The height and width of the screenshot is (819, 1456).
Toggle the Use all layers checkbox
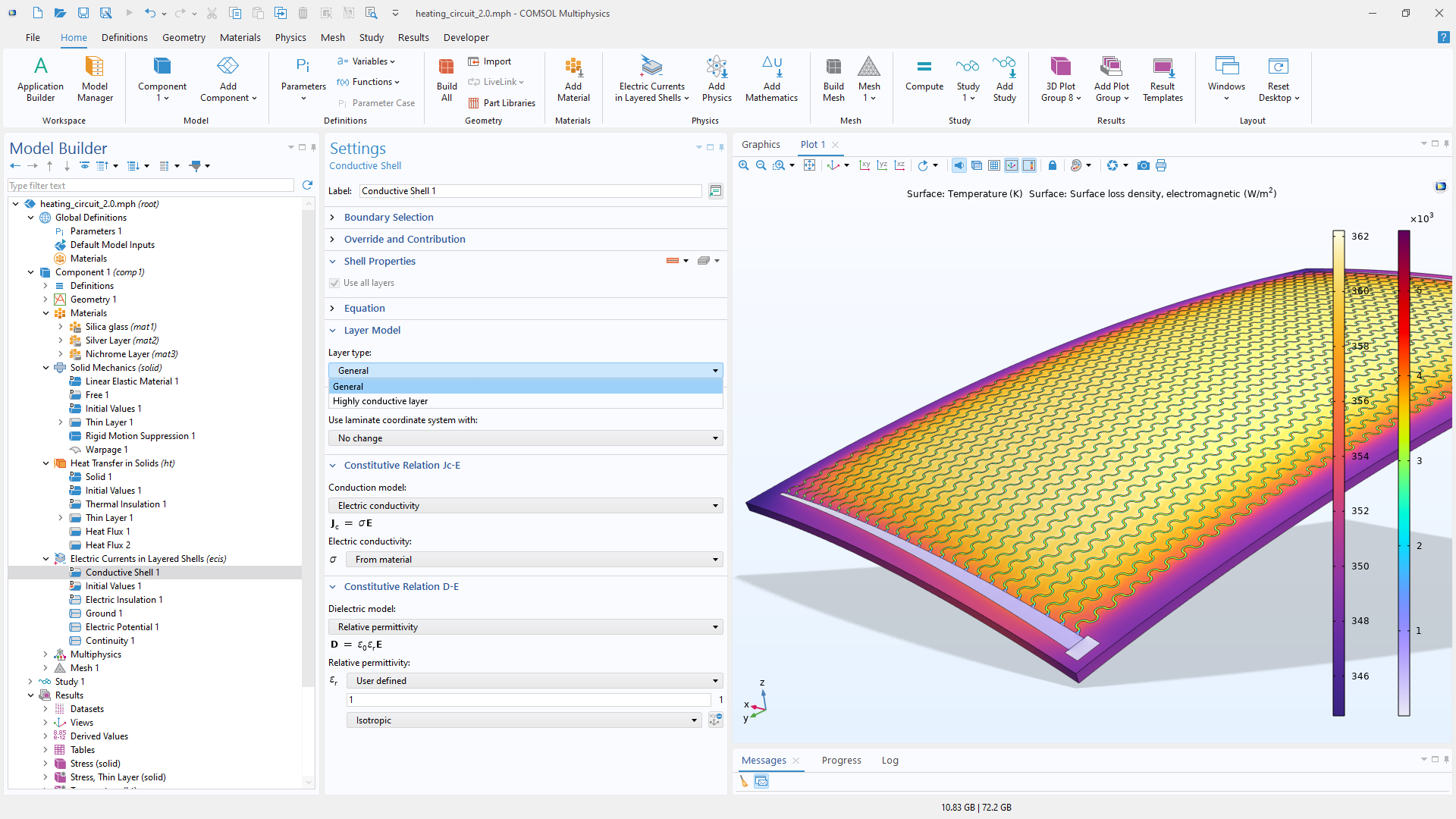click(334, 283)
